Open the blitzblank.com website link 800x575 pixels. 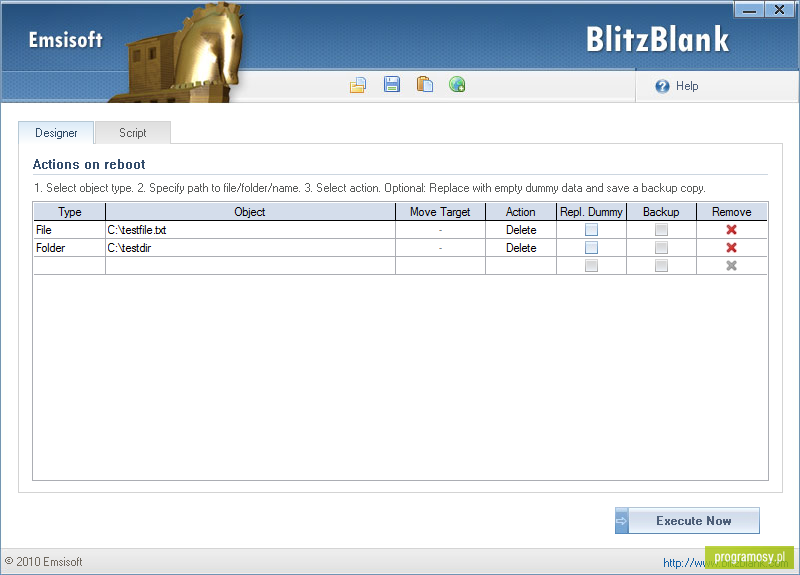726,563
